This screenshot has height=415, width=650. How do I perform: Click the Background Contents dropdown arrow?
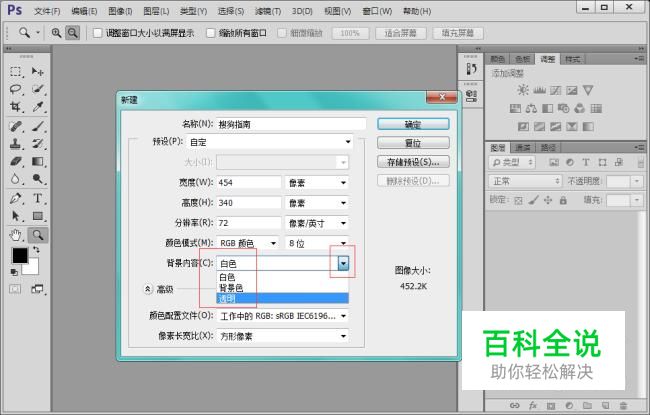343,263
